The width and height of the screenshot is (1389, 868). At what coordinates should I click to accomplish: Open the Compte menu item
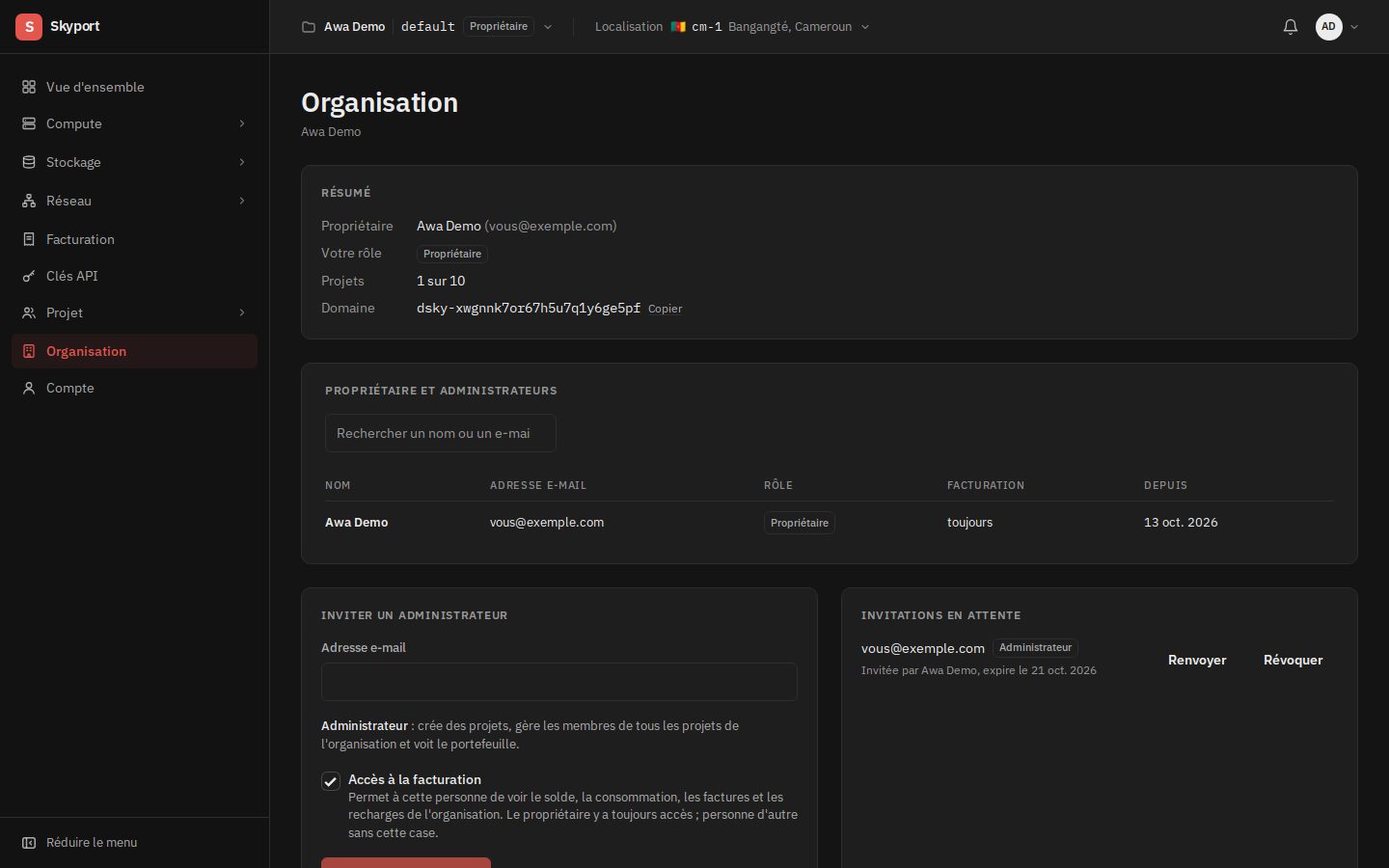[x=134, y=388]
